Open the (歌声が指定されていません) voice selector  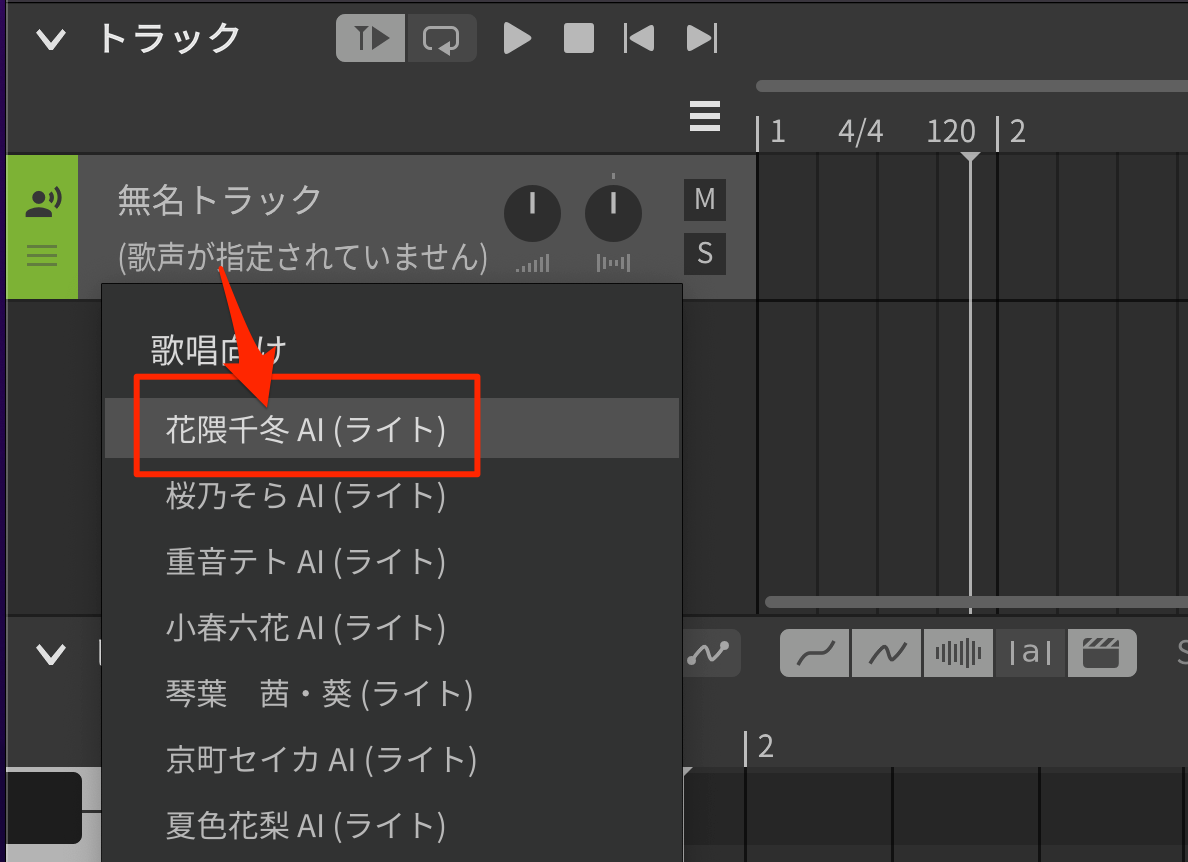[302, 257]
